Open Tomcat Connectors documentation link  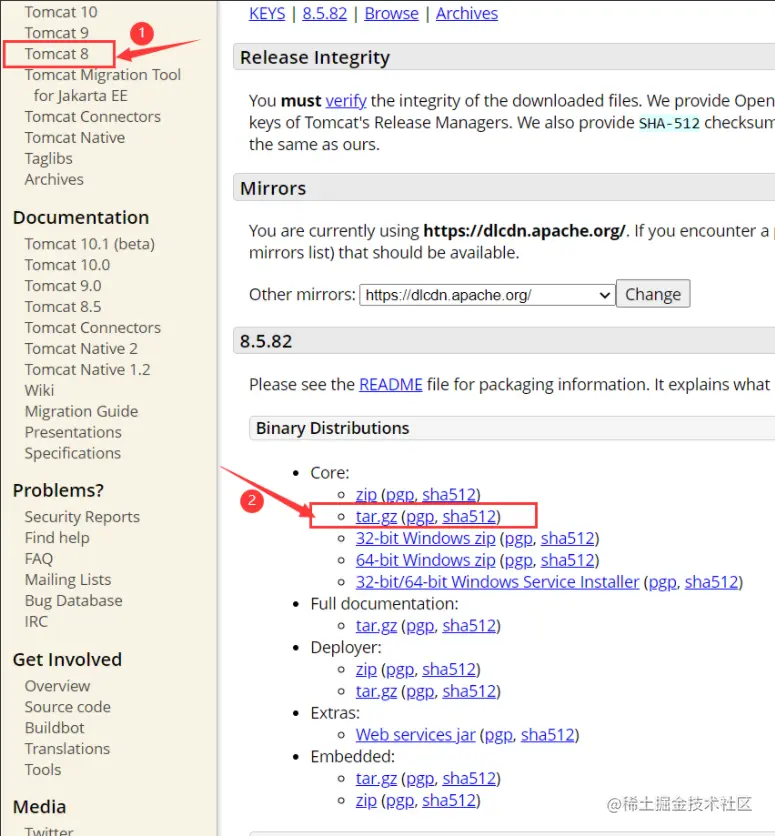pyautogui.click(x=93, y=327)
